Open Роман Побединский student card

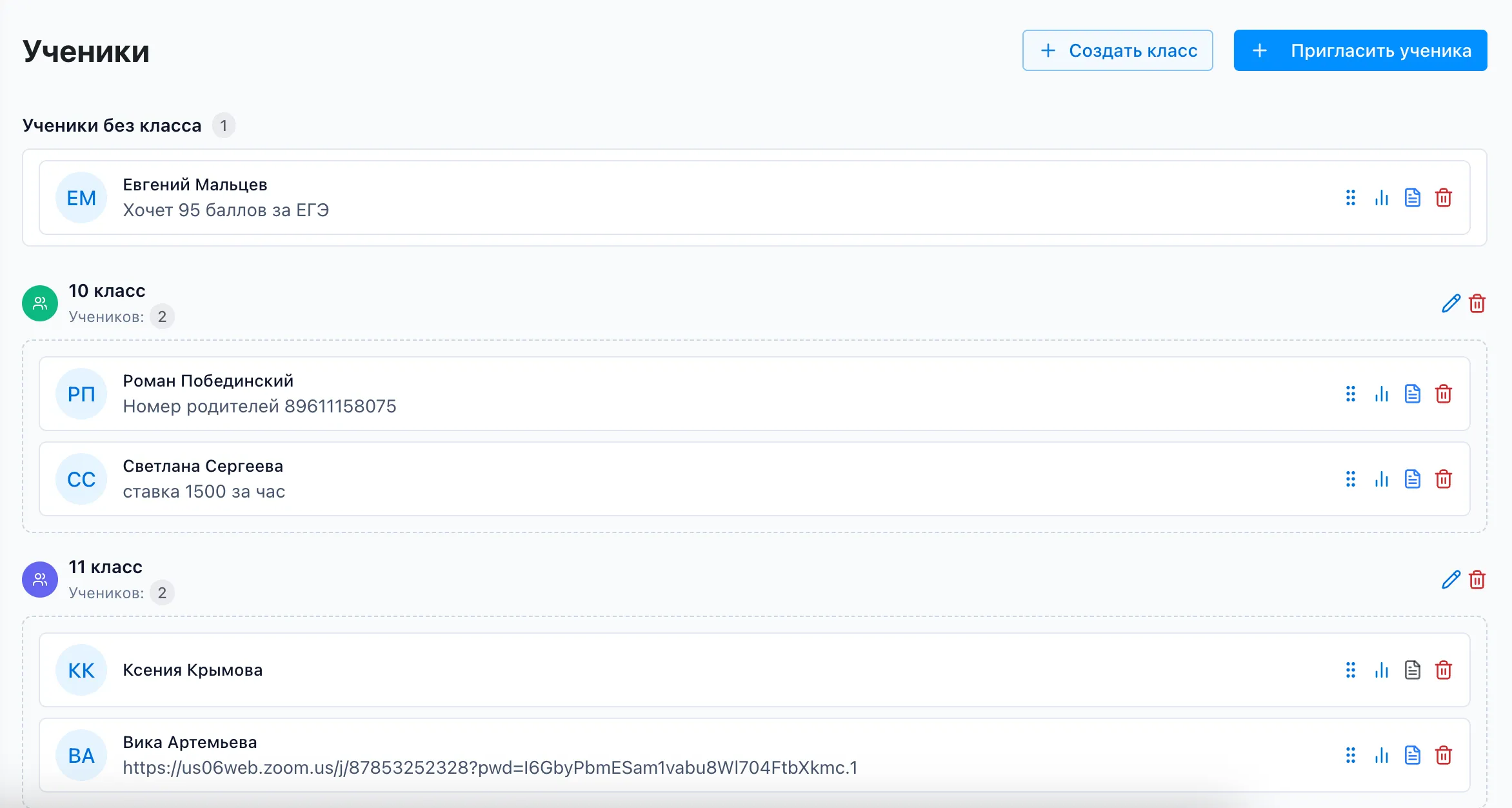click(755, 394)
